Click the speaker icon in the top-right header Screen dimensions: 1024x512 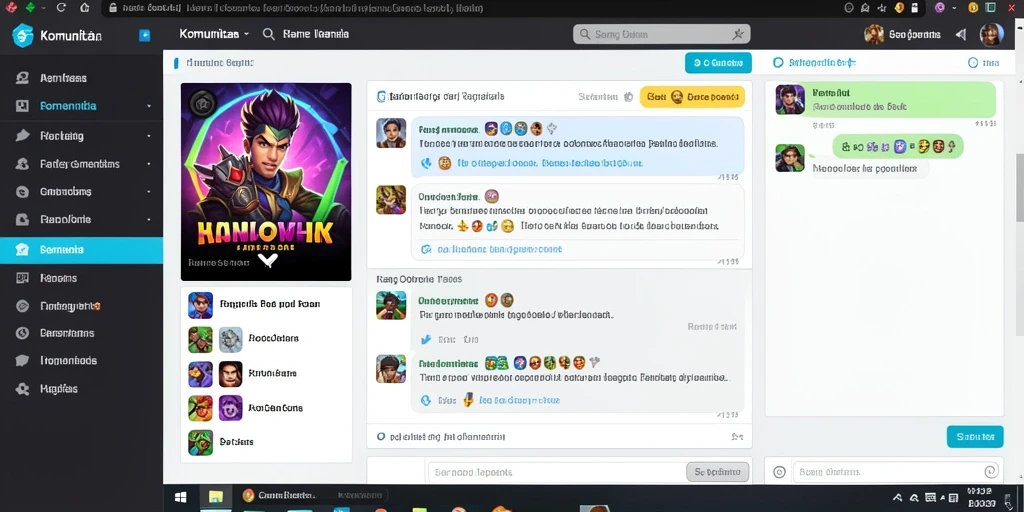(961, 35)
